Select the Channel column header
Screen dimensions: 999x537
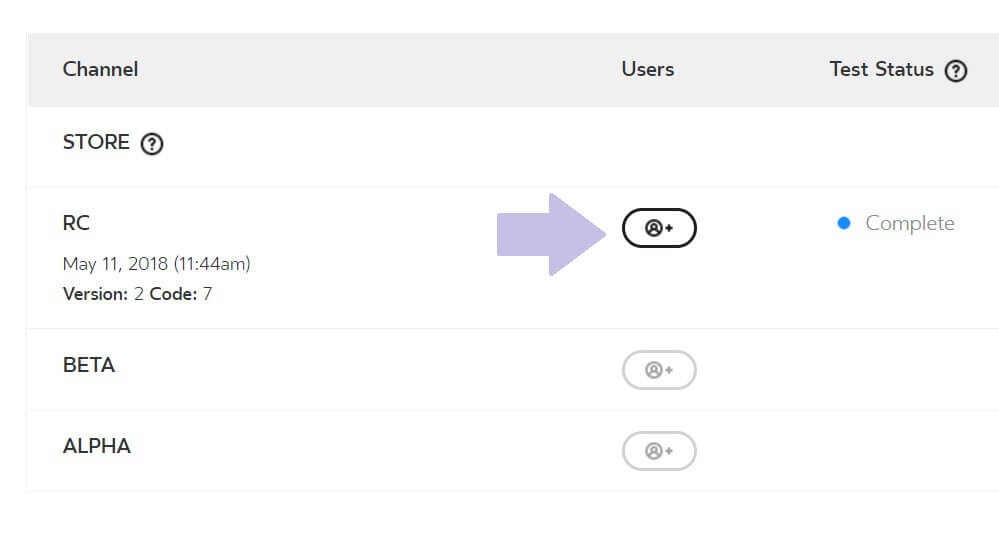point(100,69)
